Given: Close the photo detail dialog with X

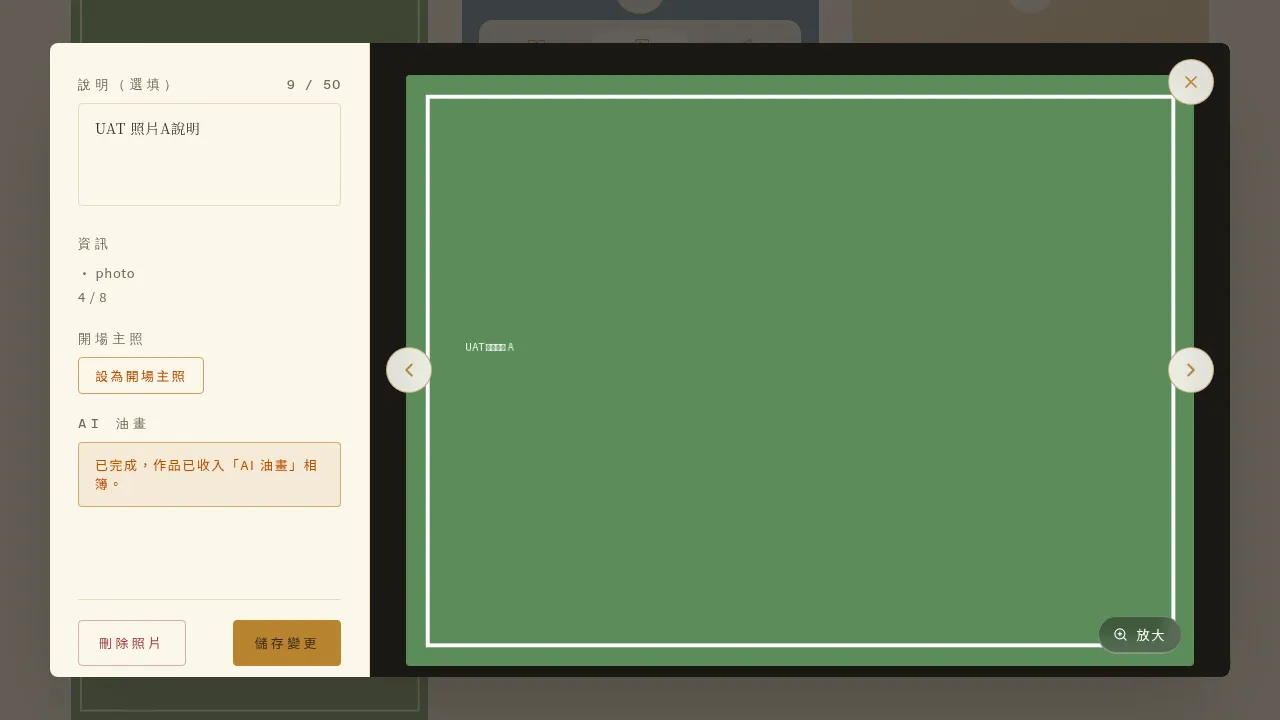Looking at the screenshot, I should pos(1190,82).
